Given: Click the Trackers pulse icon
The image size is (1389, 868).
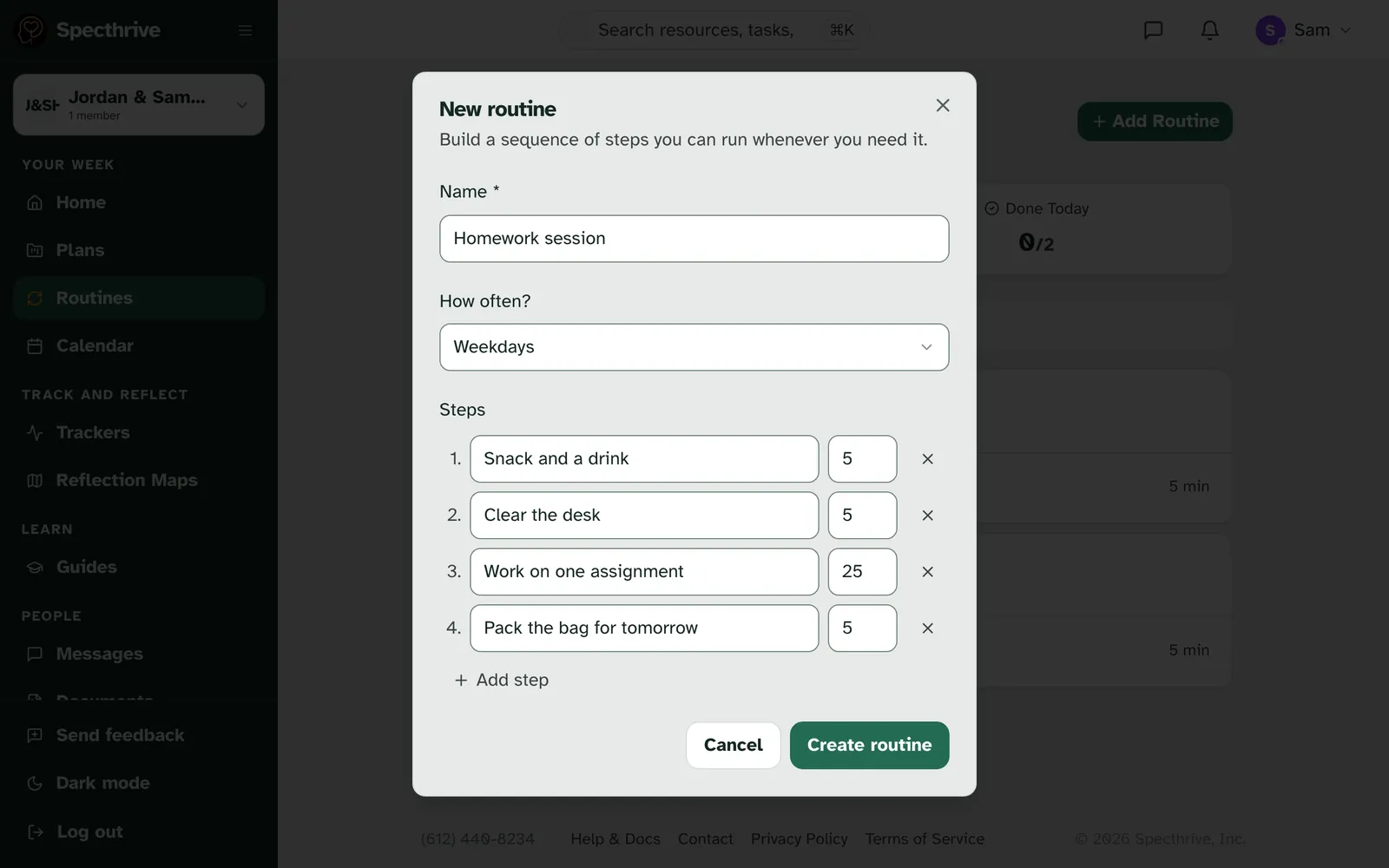Looking at the screenshot, I should 35,432.
